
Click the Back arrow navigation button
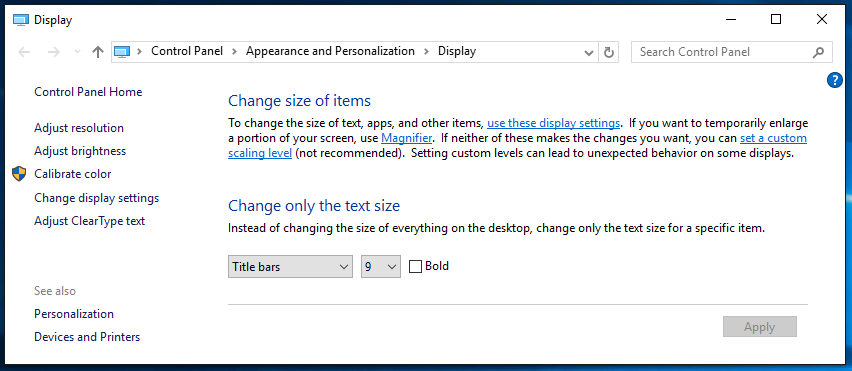pyautogui.click(x=24, y=52)
